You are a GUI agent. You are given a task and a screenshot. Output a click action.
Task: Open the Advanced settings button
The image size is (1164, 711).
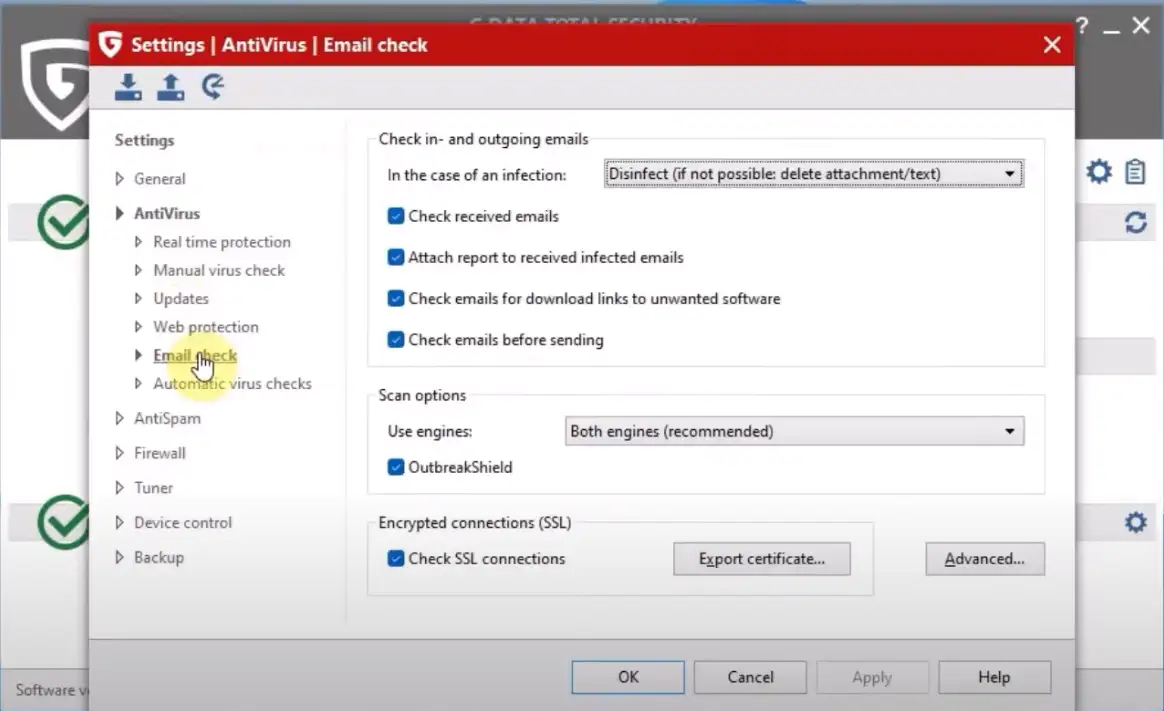tap(984, 559)
